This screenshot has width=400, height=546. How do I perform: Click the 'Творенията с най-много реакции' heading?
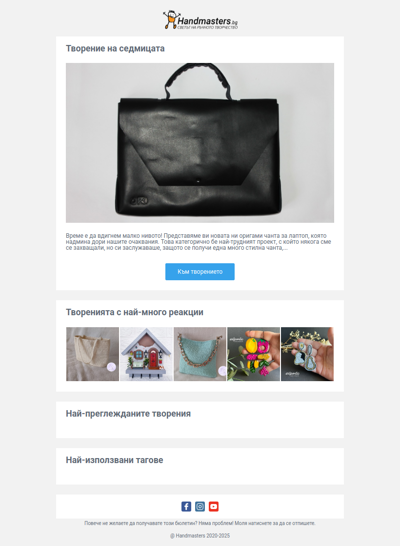135,312
